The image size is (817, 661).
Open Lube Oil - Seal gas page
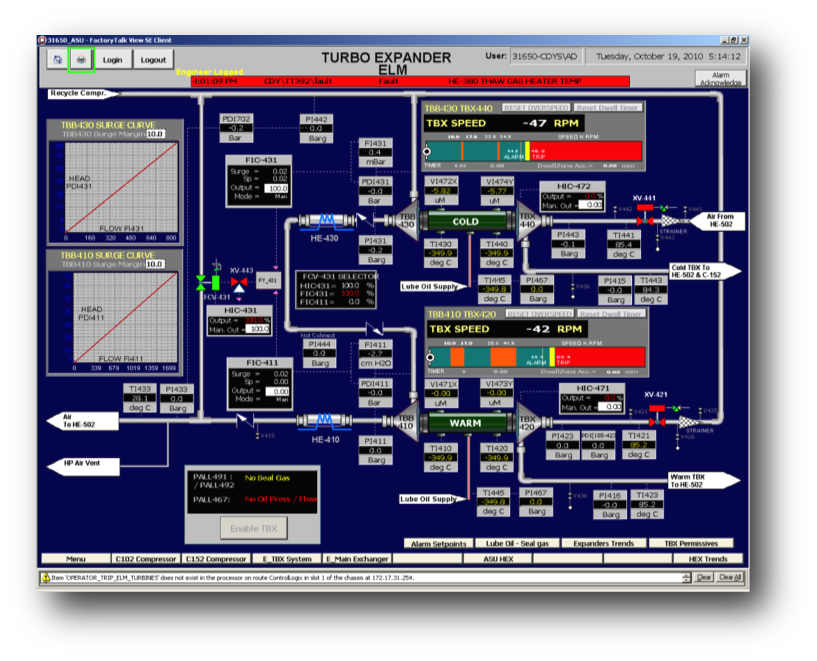[517, 543]
